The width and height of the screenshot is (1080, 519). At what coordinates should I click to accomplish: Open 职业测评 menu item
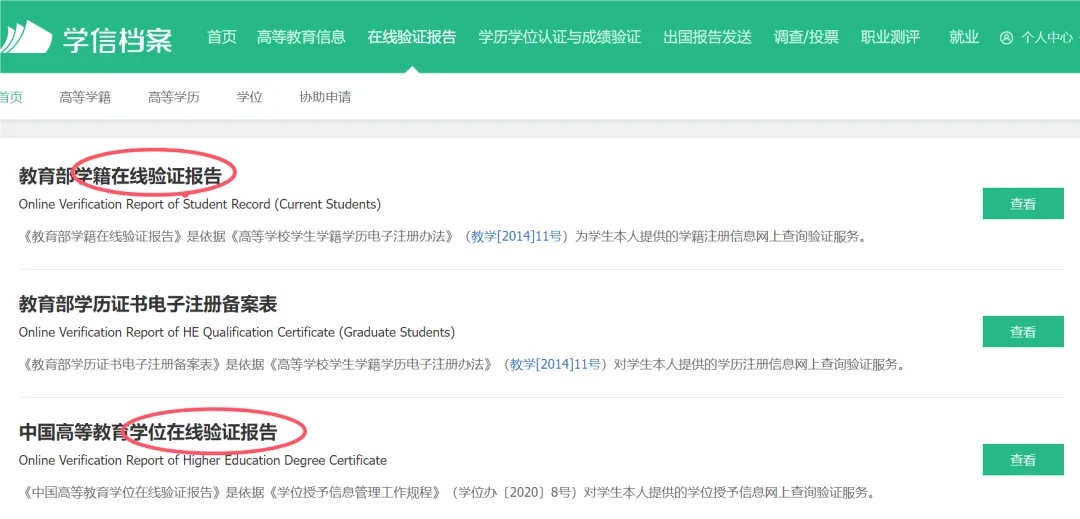890,37
